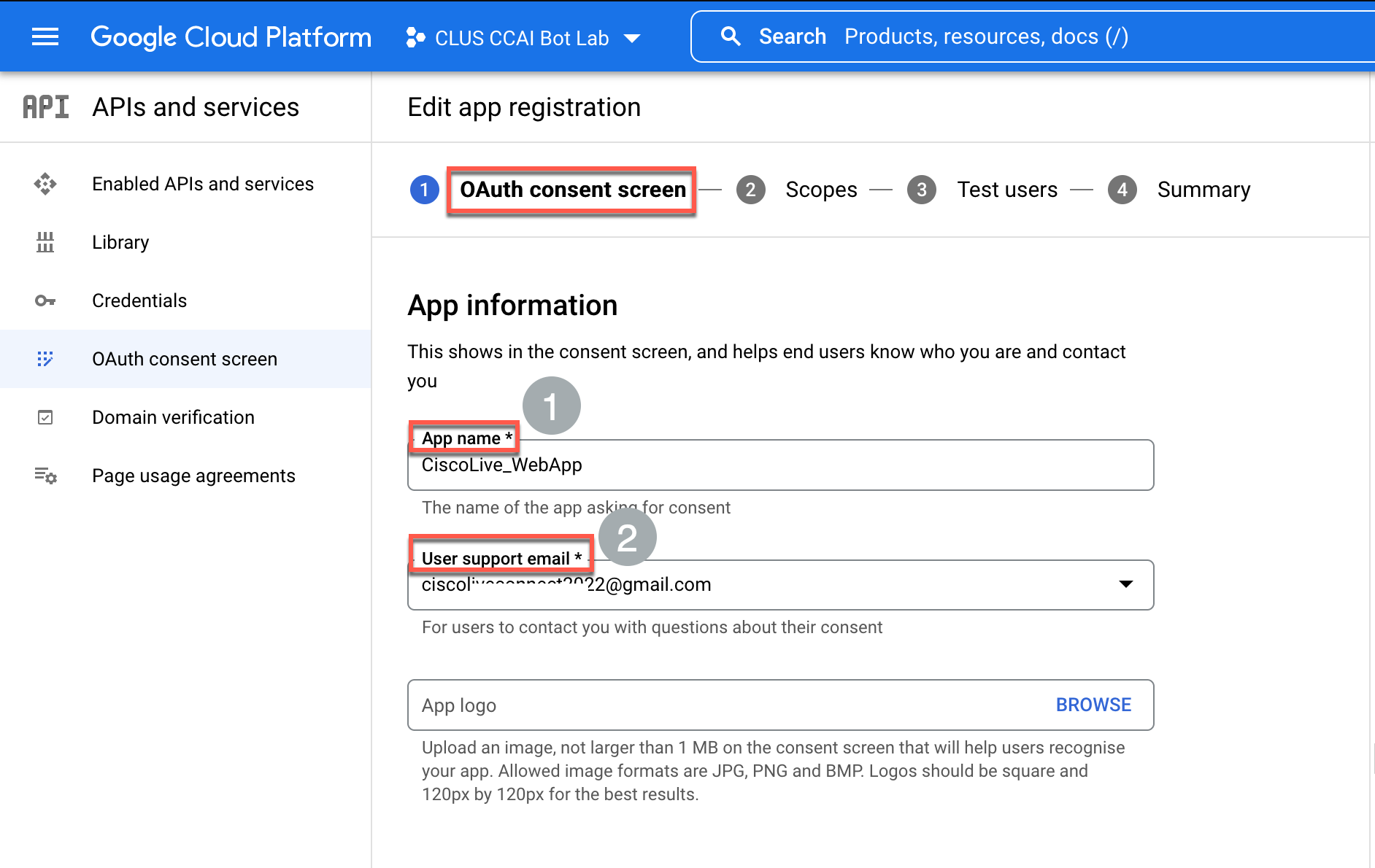
Task: Click the Page usage agreements icon
Action: [x=45, y=476]
